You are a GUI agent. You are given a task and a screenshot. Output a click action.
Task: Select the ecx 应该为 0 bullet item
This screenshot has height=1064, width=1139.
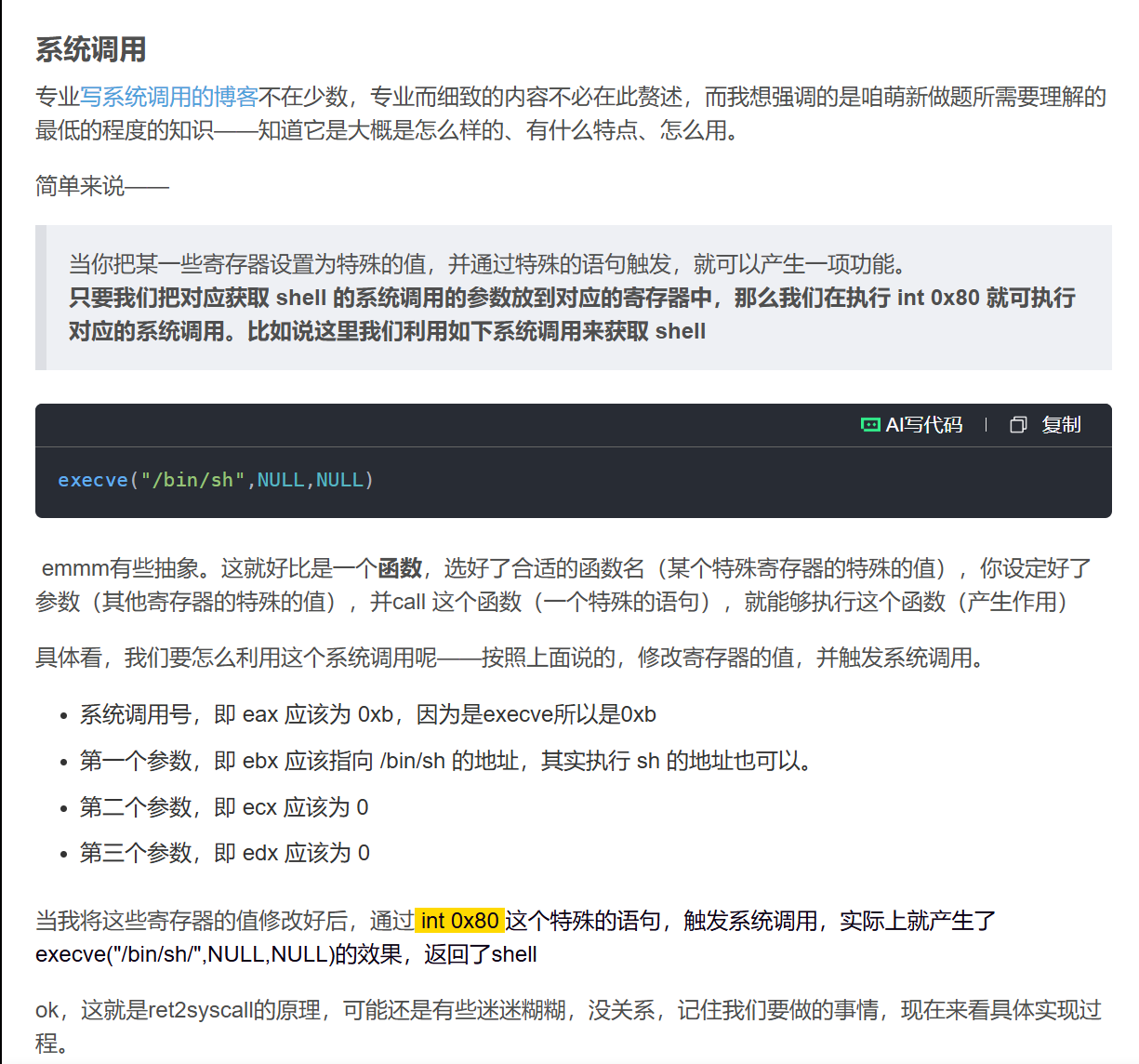tap(223, 807)
